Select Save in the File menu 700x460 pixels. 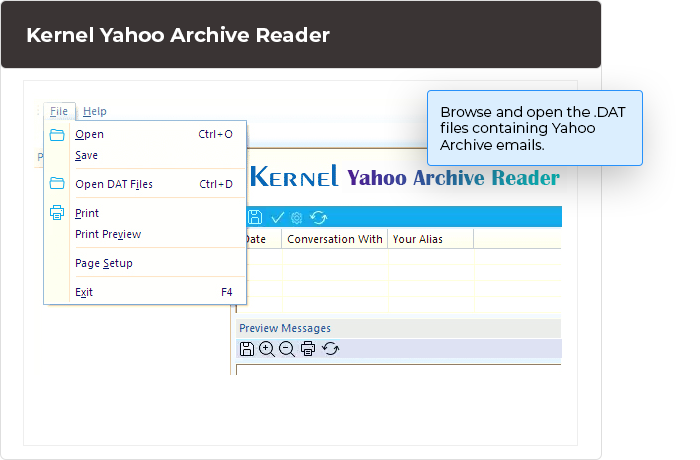(x=146, y=155)
